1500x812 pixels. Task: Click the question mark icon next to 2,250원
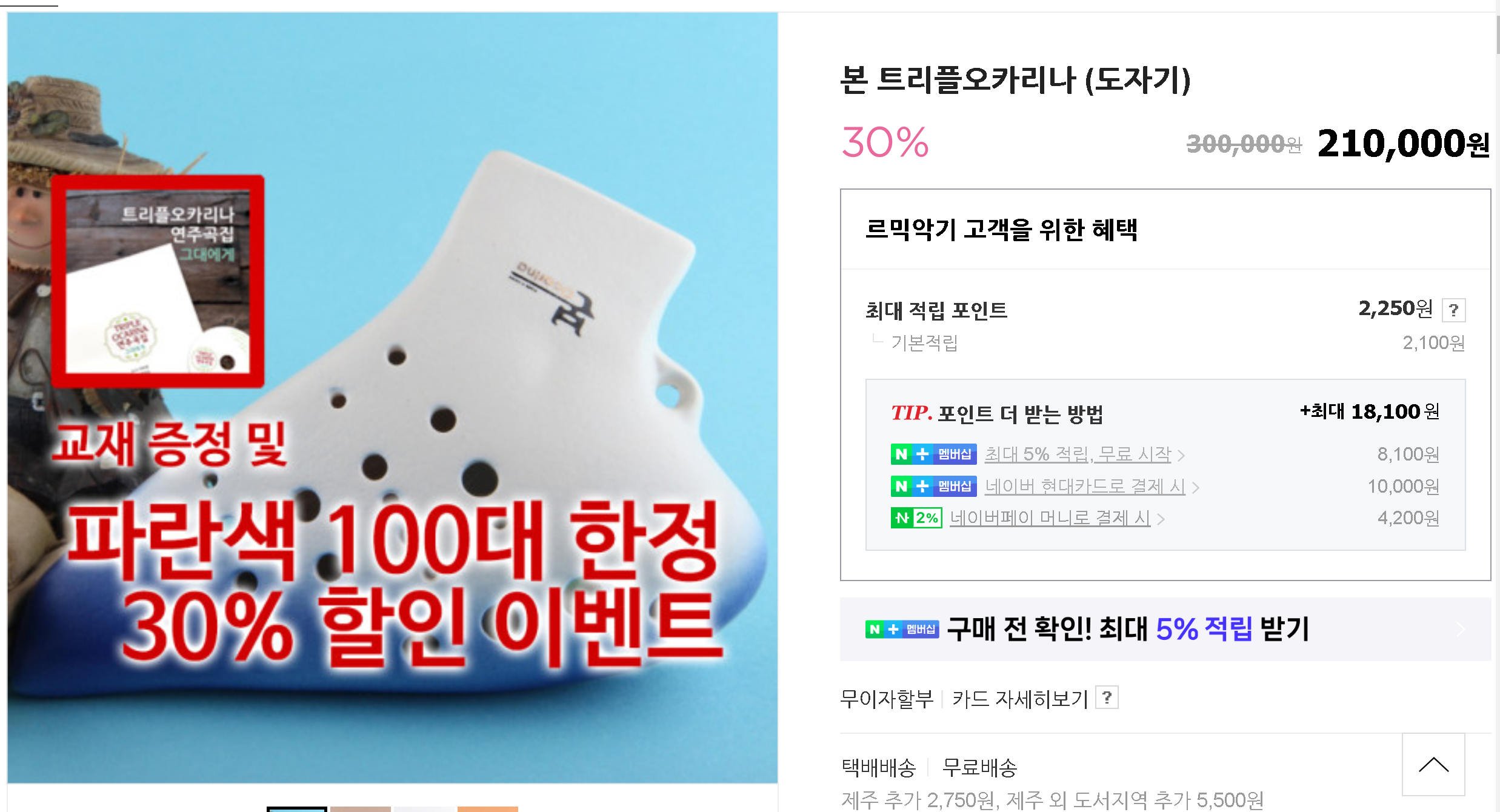1453,310
